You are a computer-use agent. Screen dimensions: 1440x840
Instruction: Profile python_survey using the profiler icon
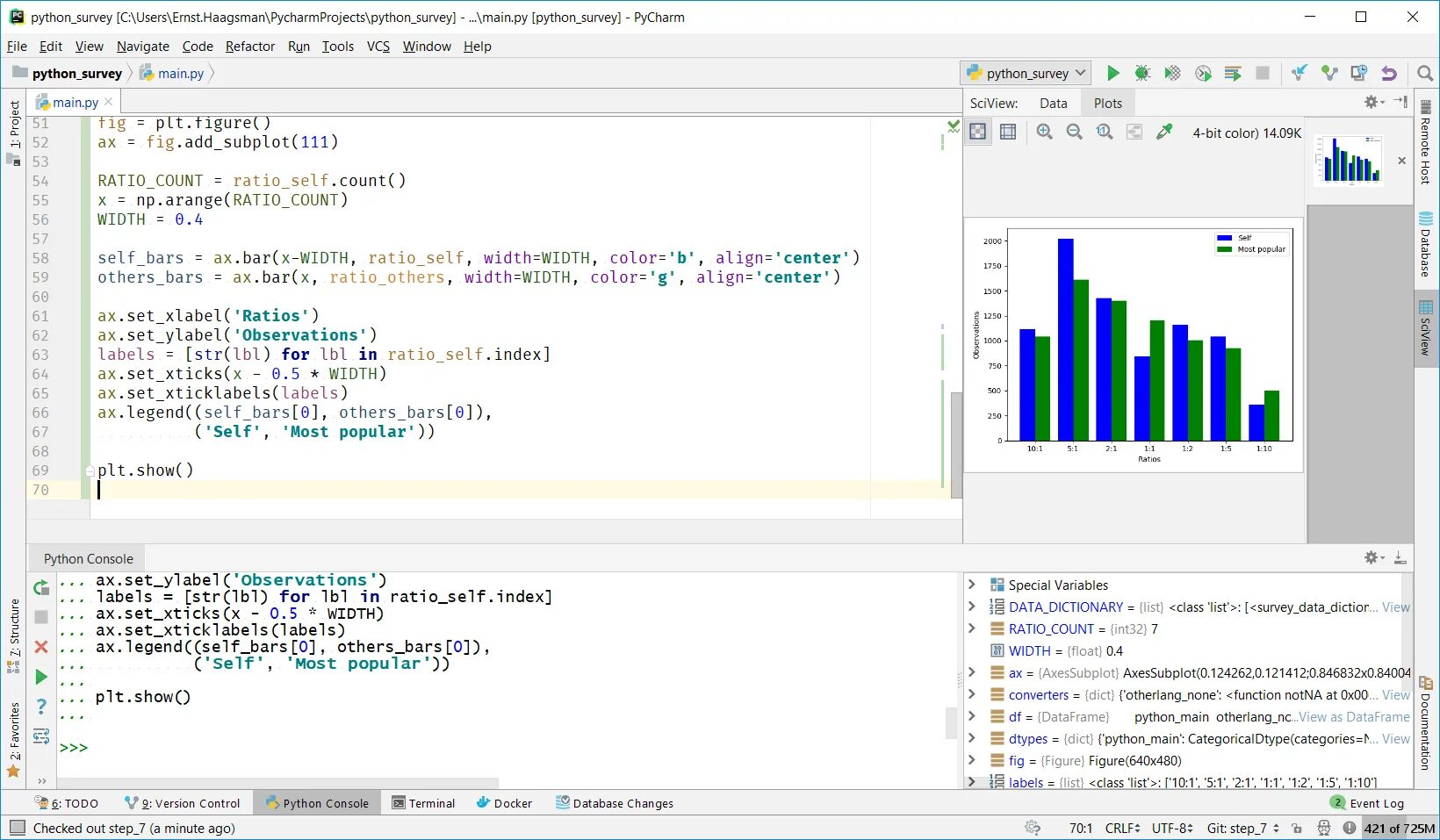point(1203,74)
